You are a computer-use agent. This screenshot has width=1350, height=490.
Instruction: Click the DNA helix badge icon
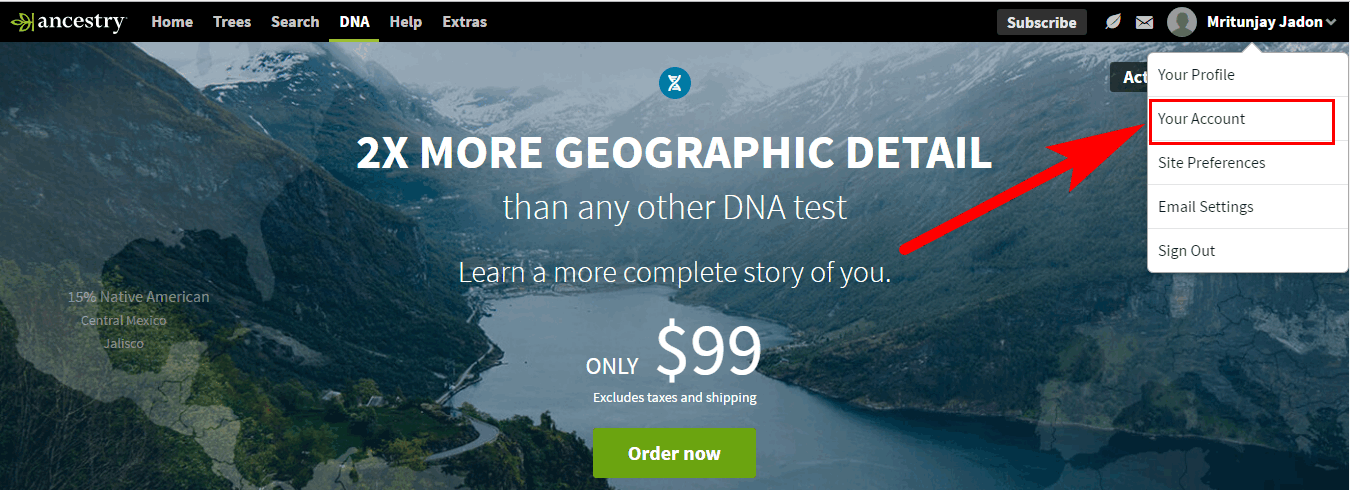676,82
